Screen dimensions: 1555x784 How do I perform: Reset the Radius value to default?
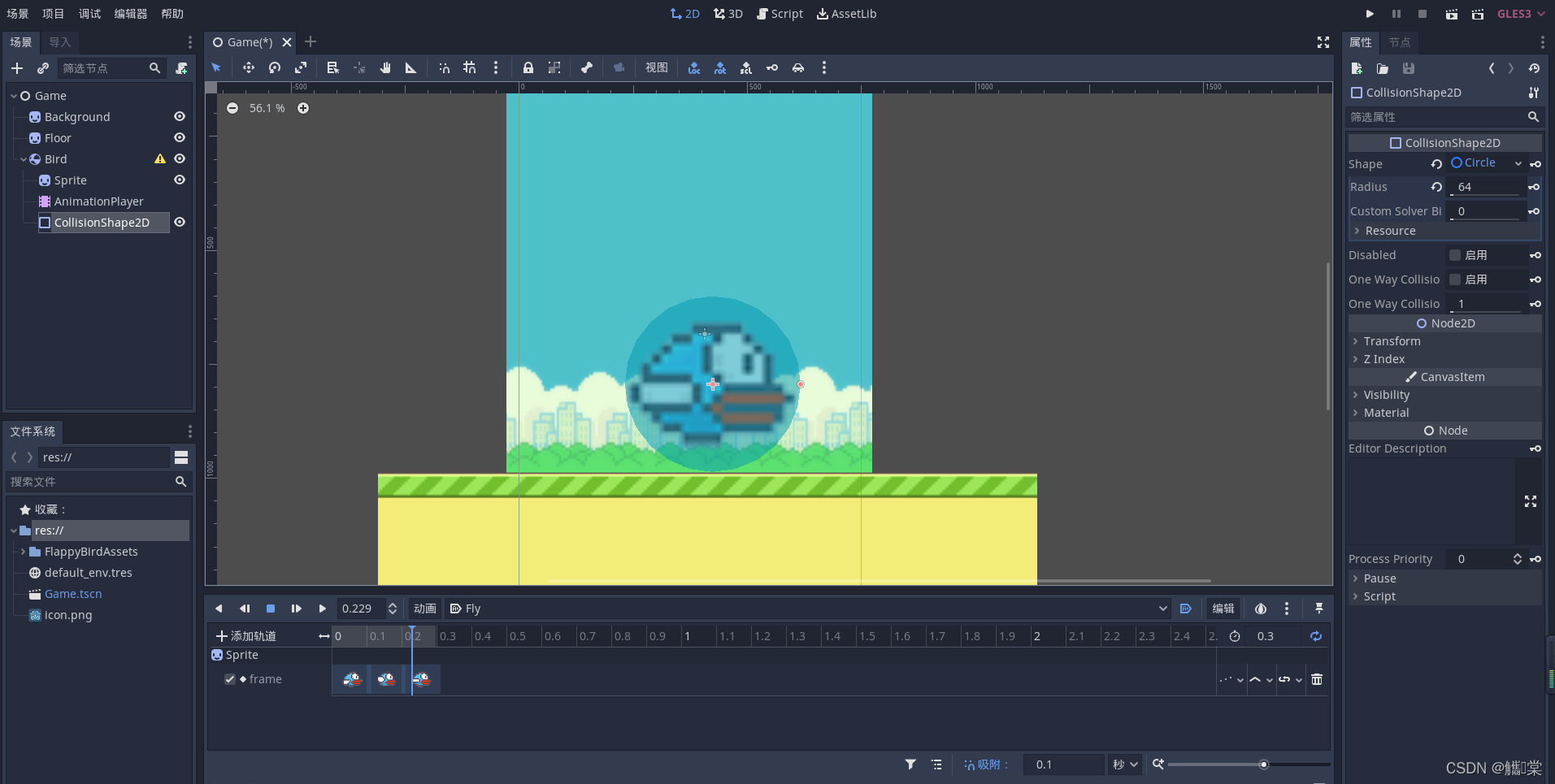[1436, 187]
